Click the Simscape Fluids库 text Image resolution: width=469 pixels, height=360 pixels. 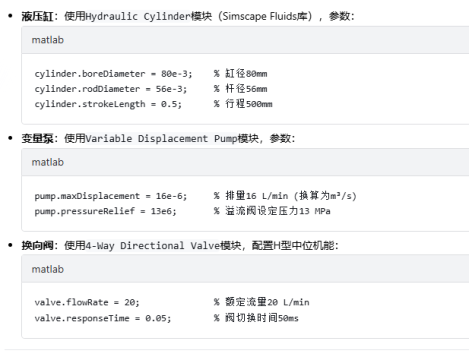[265, 16]
